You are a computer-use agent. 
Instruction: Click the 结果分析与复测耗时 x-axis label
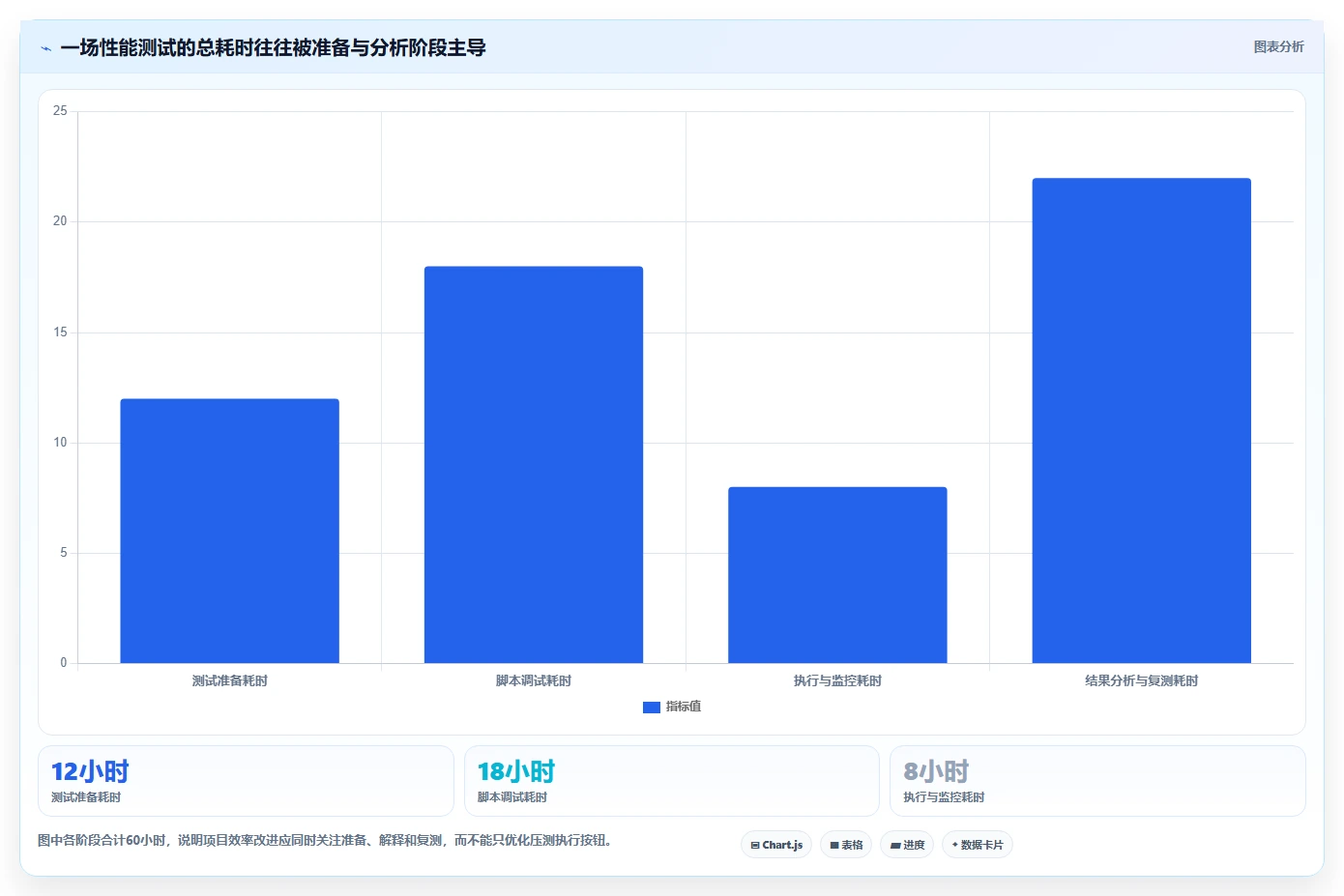point(1141,680)
